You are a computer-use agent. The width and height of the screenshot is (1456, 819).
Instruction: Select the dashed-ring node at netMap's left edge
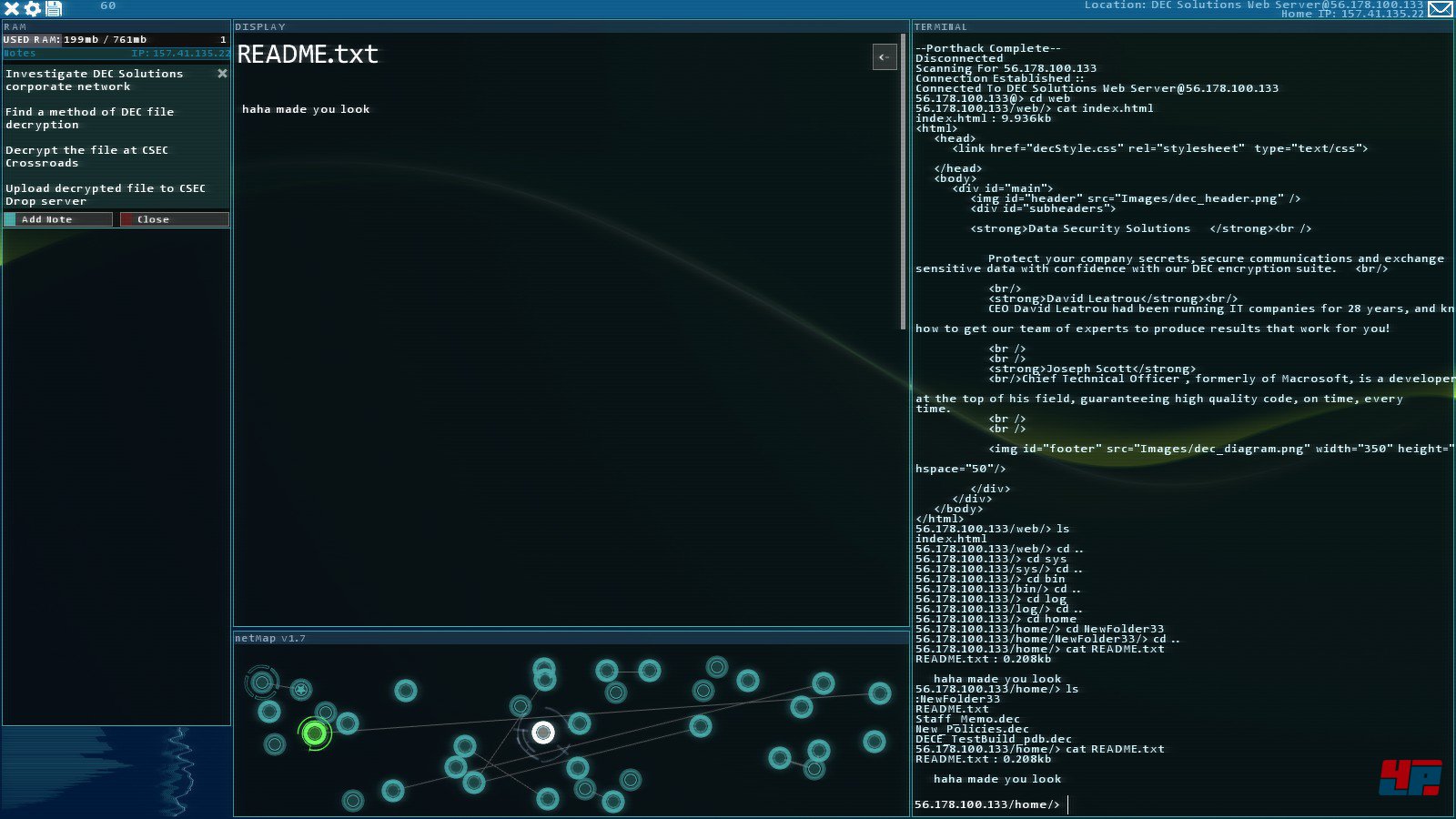click(x=262, y=682)
